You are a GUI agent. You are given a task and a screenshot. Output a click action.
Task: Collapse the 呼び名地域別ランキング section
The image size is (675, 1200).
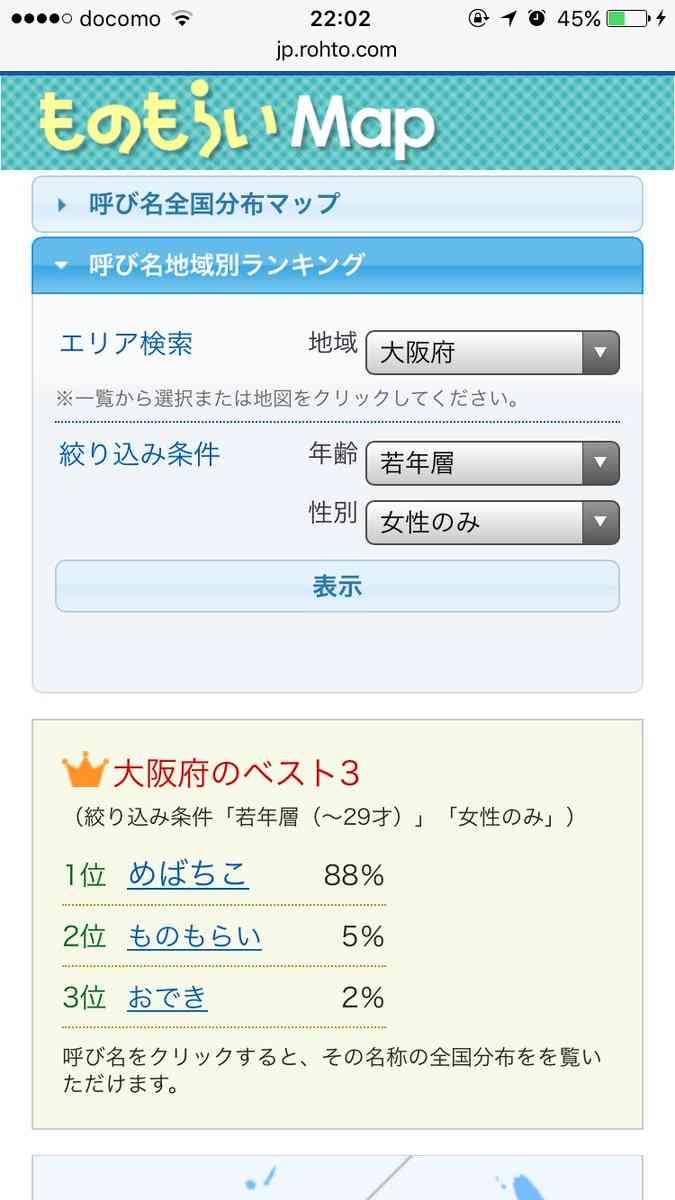pyautogui.click(x=337, y=265)
